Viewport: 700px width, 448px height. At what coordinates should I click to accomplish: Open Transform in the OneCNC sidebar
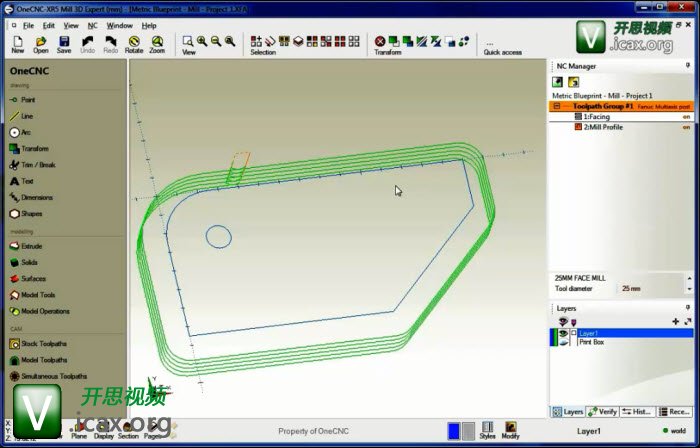pyautogui.click(x=29, y=149)
